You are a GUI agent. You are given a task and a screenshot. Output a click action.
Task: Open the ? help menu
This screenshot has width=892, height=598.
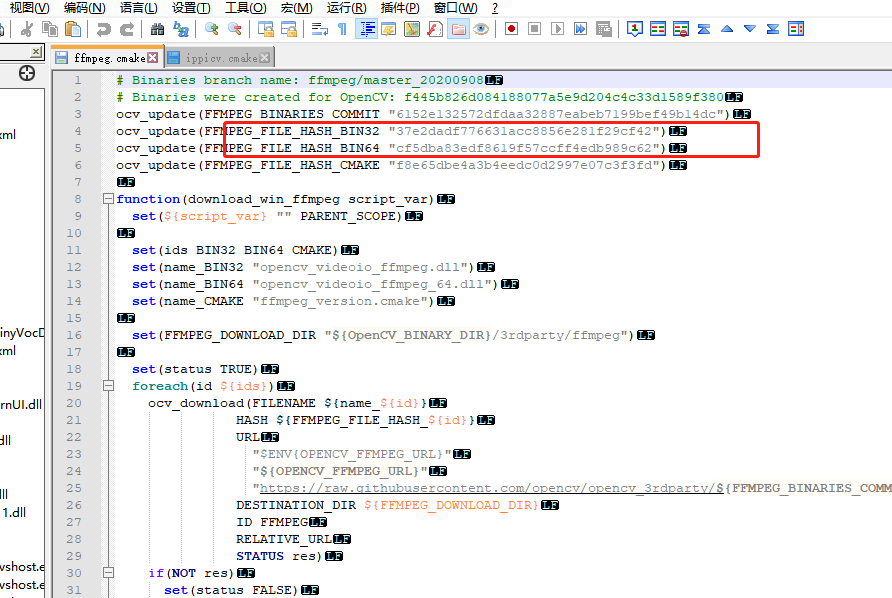point(495,8)
